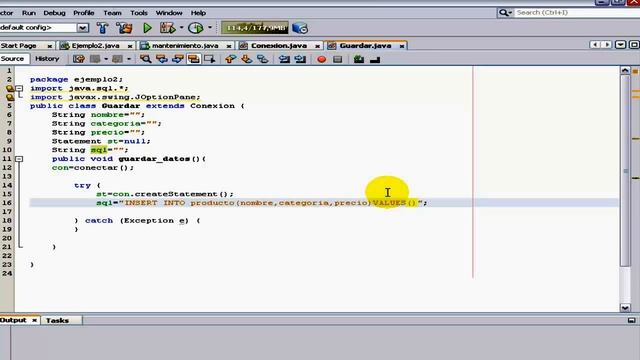Collapse guardar_datos method fold on line 11
Image resolution: width=640 pixels, height=360 pixels.
19,159
